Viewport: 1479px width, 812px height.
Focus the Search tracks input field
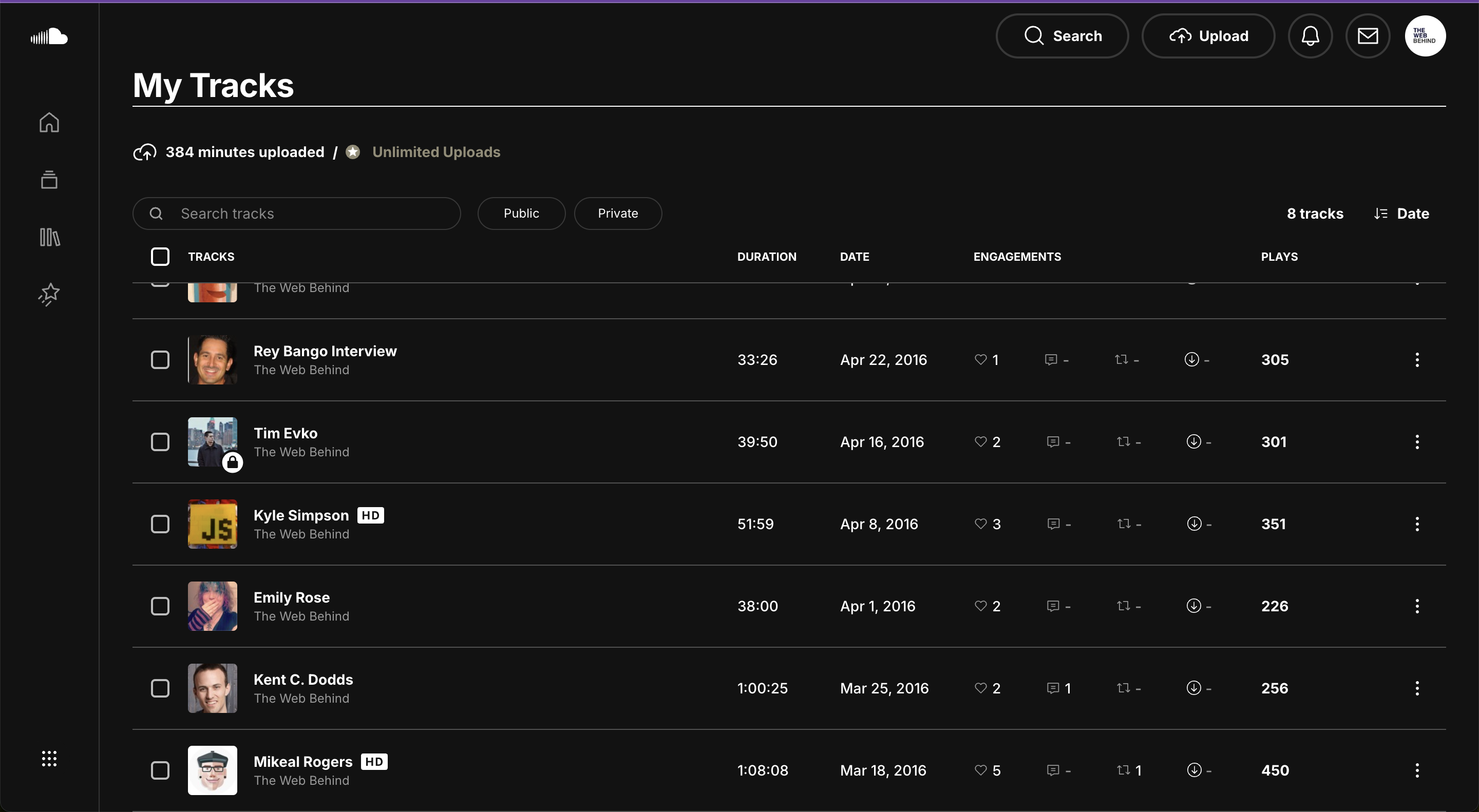(296, 214)
